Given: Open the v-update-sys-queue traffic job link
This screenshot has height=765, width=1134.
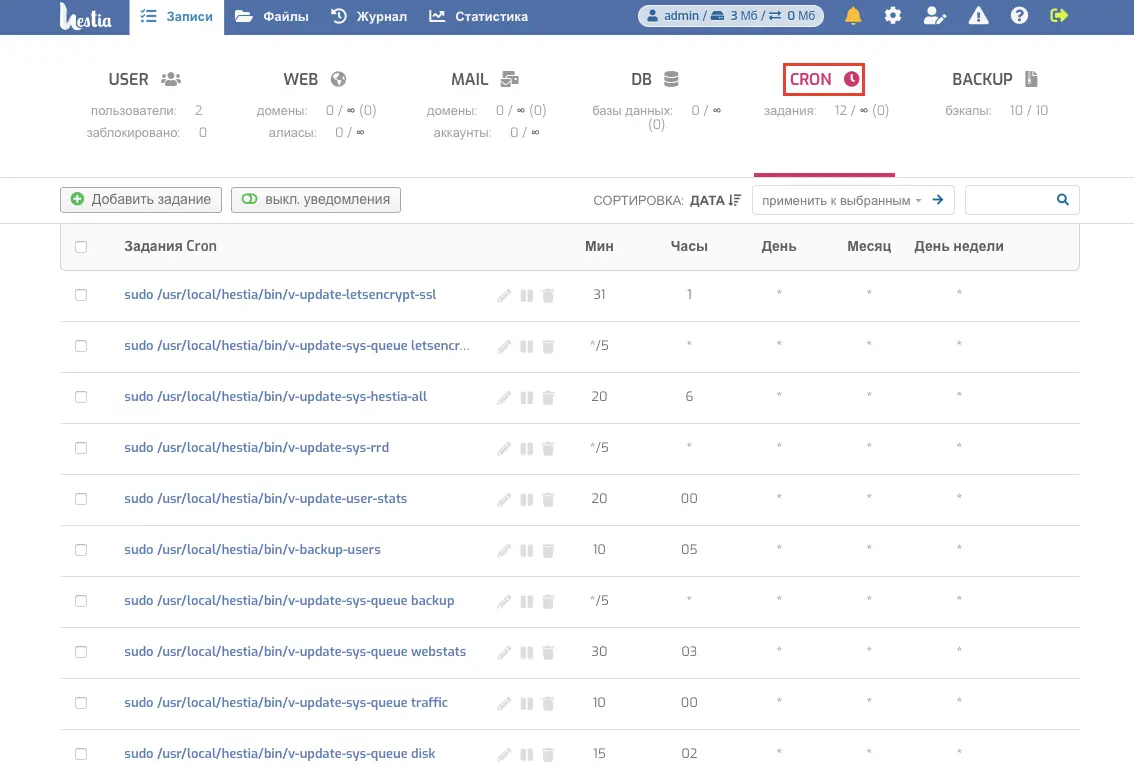Looking at the screenshot, I should (x=286, y=703).
